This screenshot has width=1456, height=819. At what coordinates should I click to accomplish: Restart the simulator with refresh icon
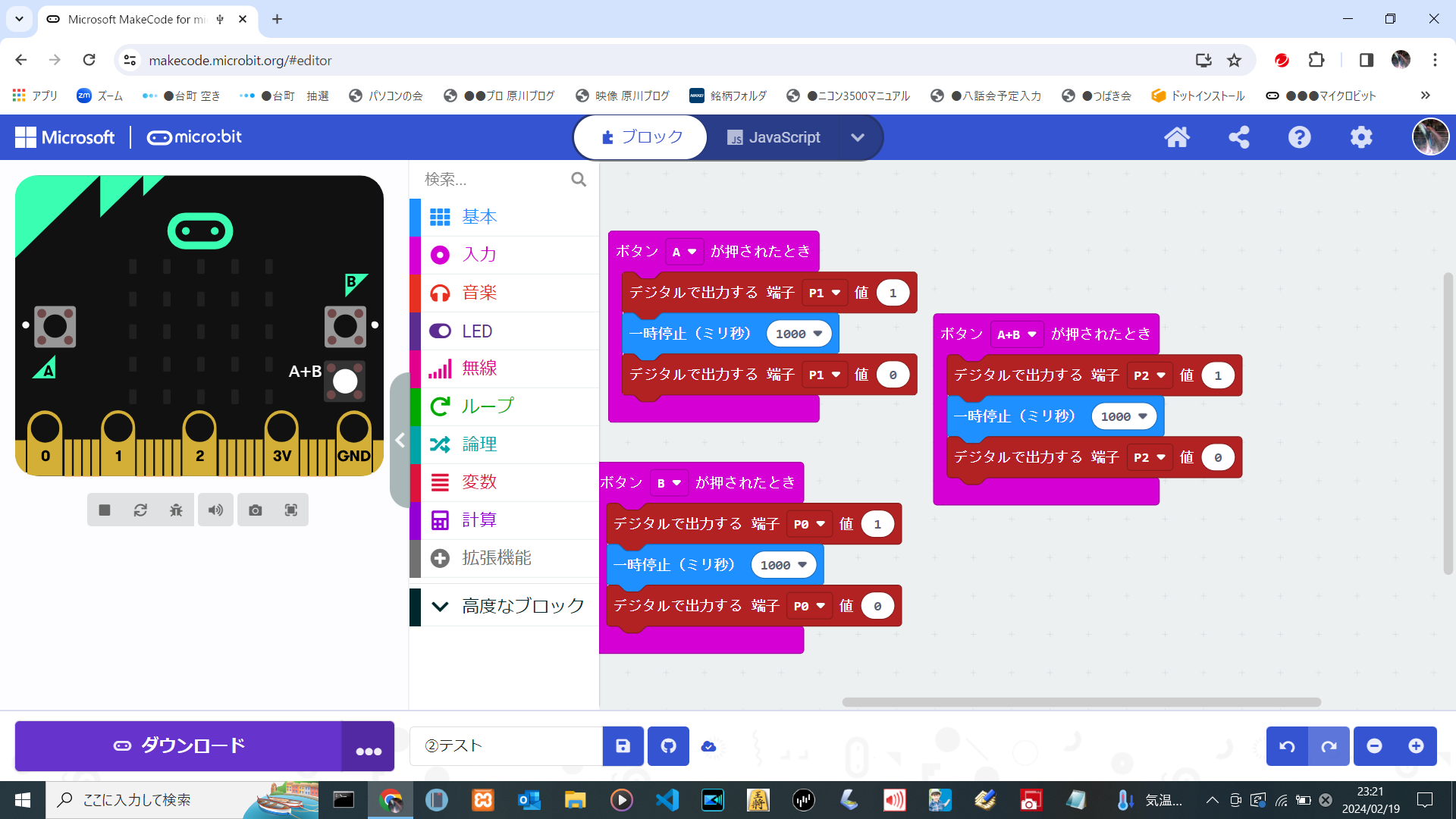[140, 510]
